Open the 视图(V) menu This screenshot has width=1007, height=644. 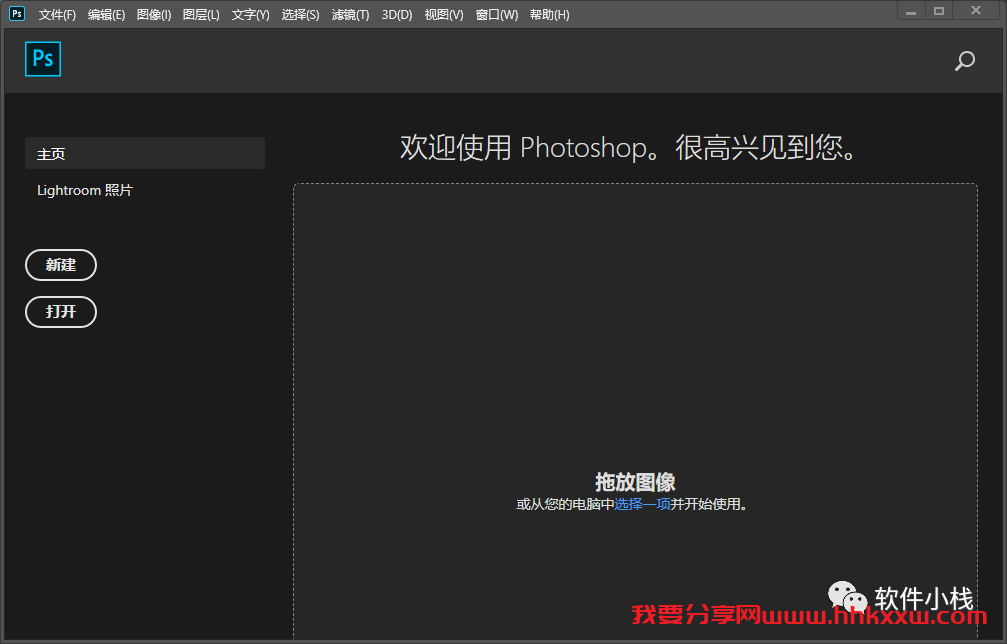444,15
